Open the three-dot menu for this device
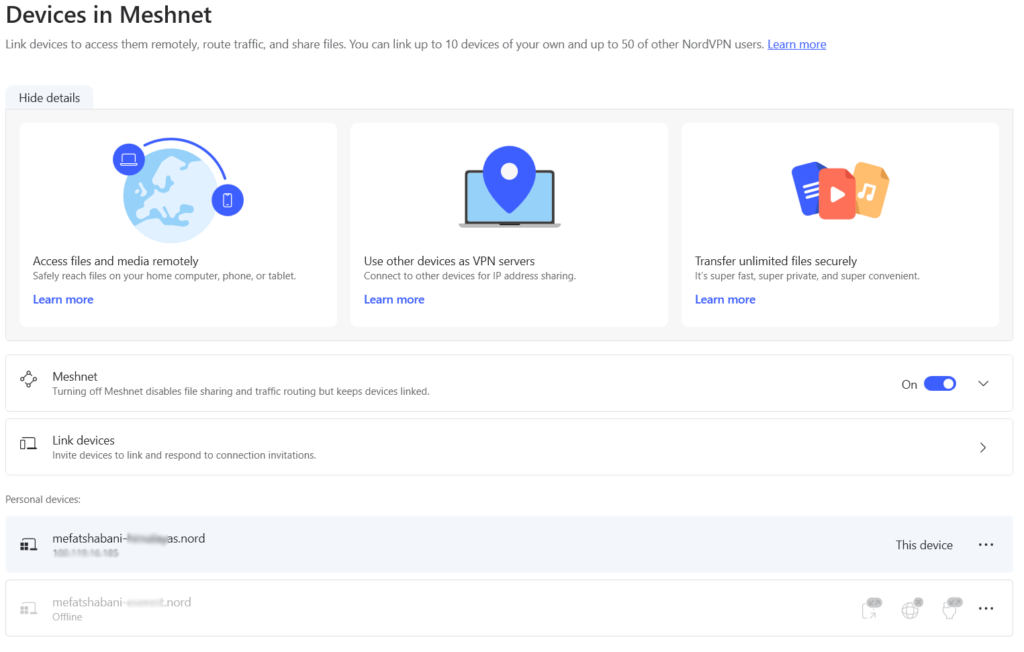Image resolution: width=1024 pixels, height=652 pixels. click(986, 545)
